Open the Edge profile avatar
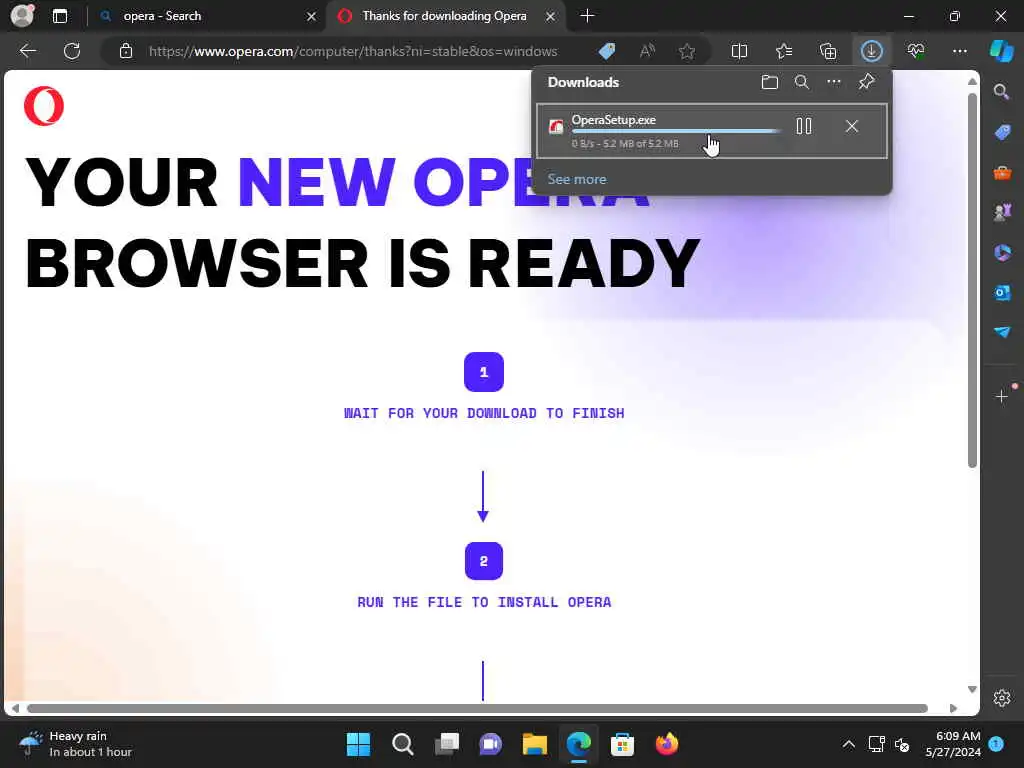 (x=23, y=16)
